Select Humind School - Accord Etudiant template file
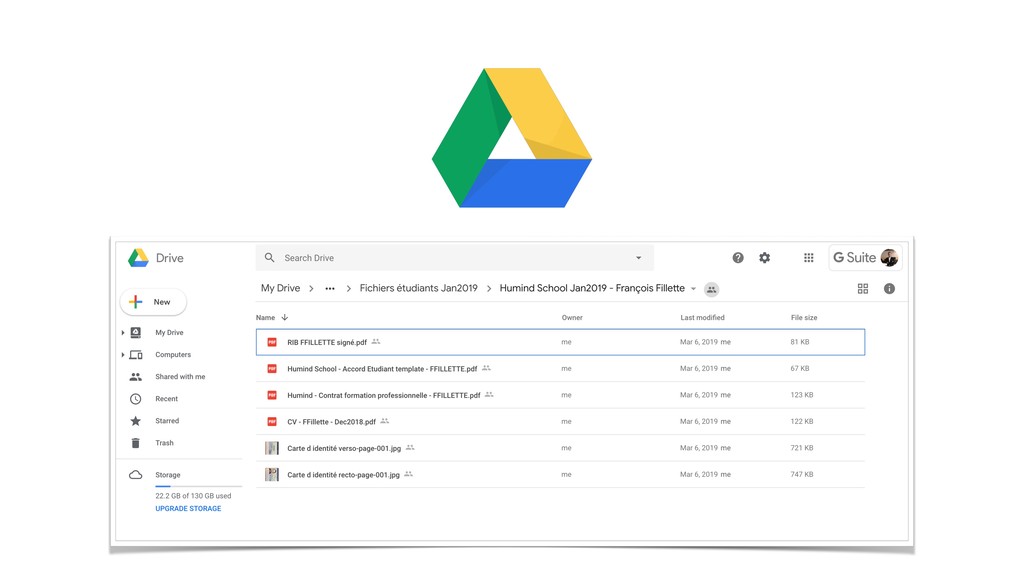The image size is (1024, 576). pos(560,369)
